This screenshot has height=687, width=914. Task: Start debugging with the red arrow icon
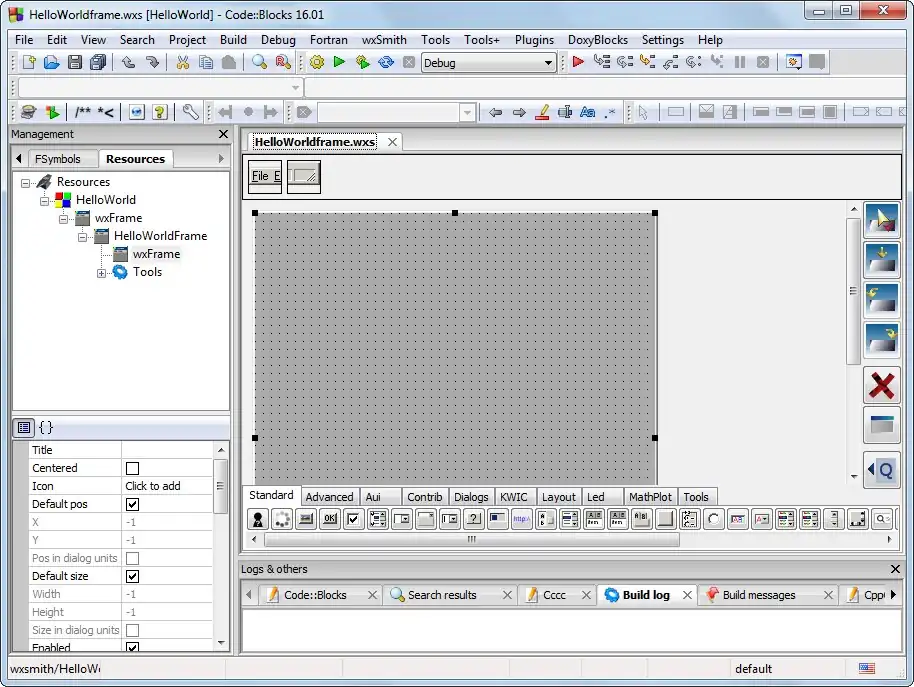click(x=578, y=62)
